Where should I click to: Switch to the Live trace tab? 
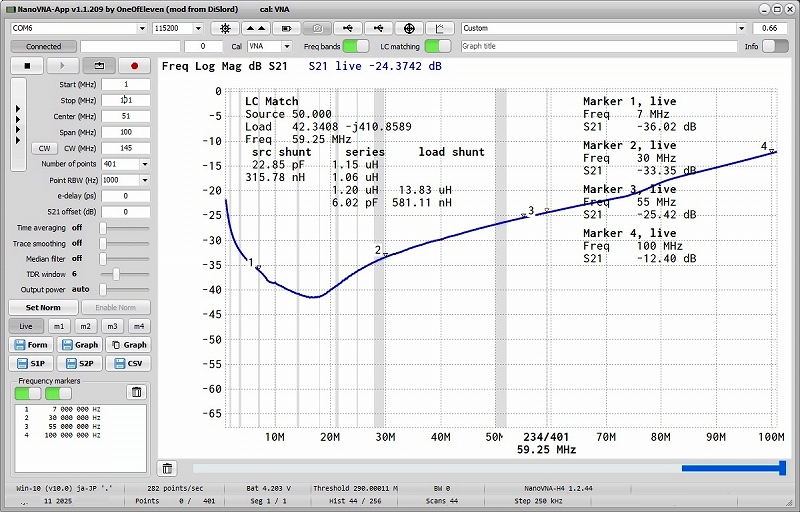(27, 326)
